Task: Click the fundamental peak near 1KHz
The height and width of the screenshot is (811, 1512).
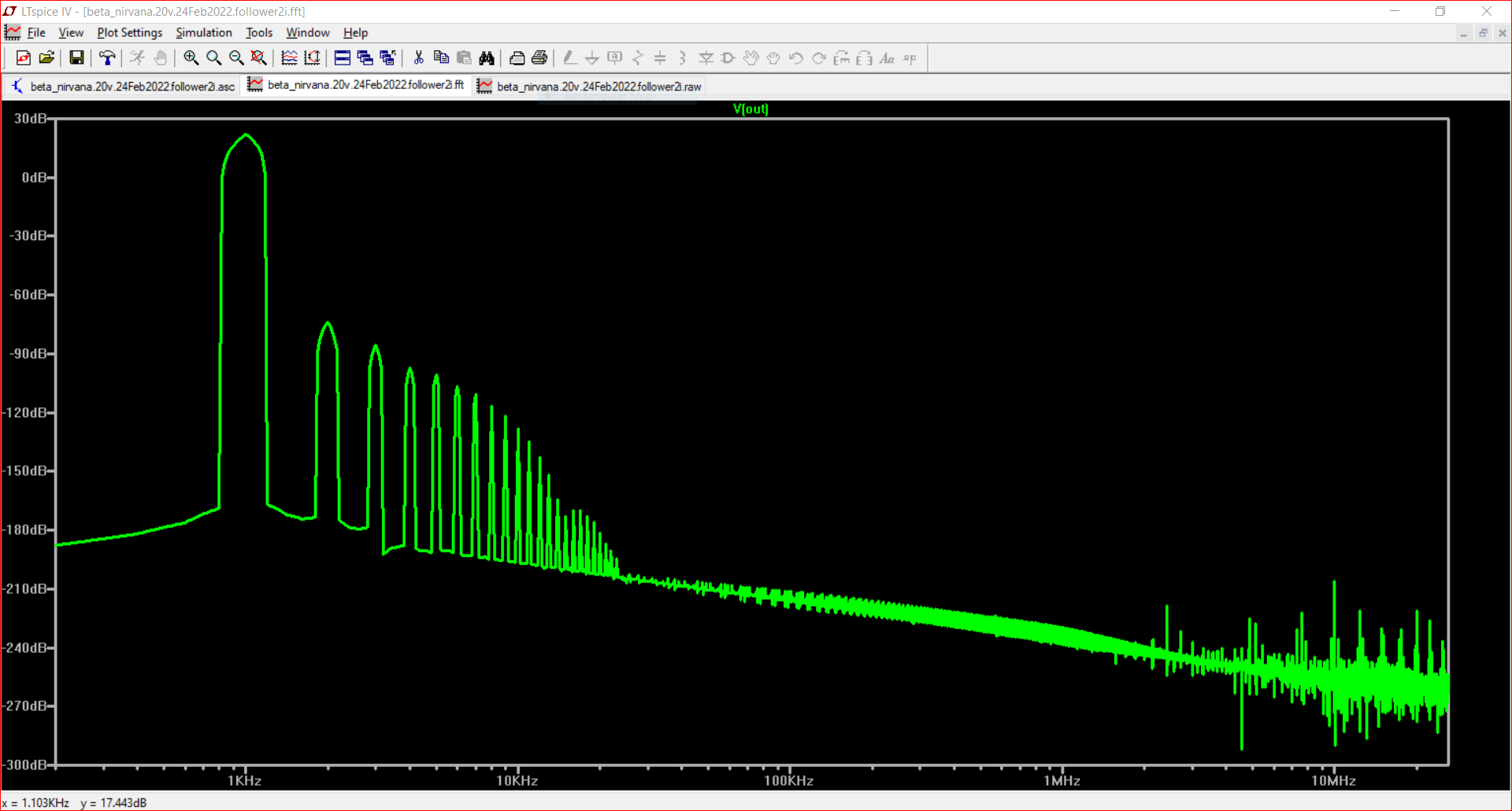Action: coord(246,135)
